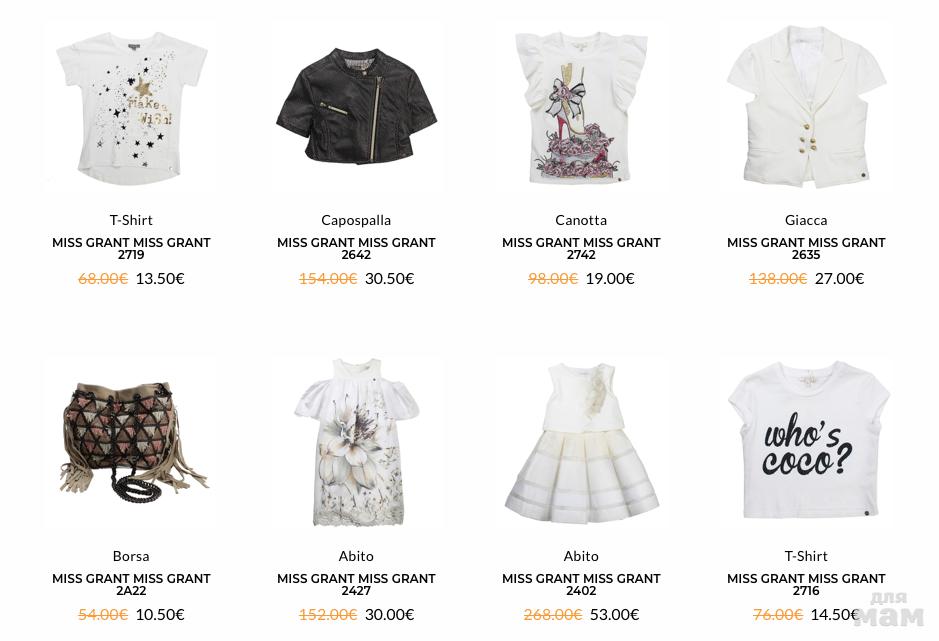The width and height of the screenshot is (939, 641).
Task: Click the MISS GRANT 2716 product title
Action: point(806,584)
